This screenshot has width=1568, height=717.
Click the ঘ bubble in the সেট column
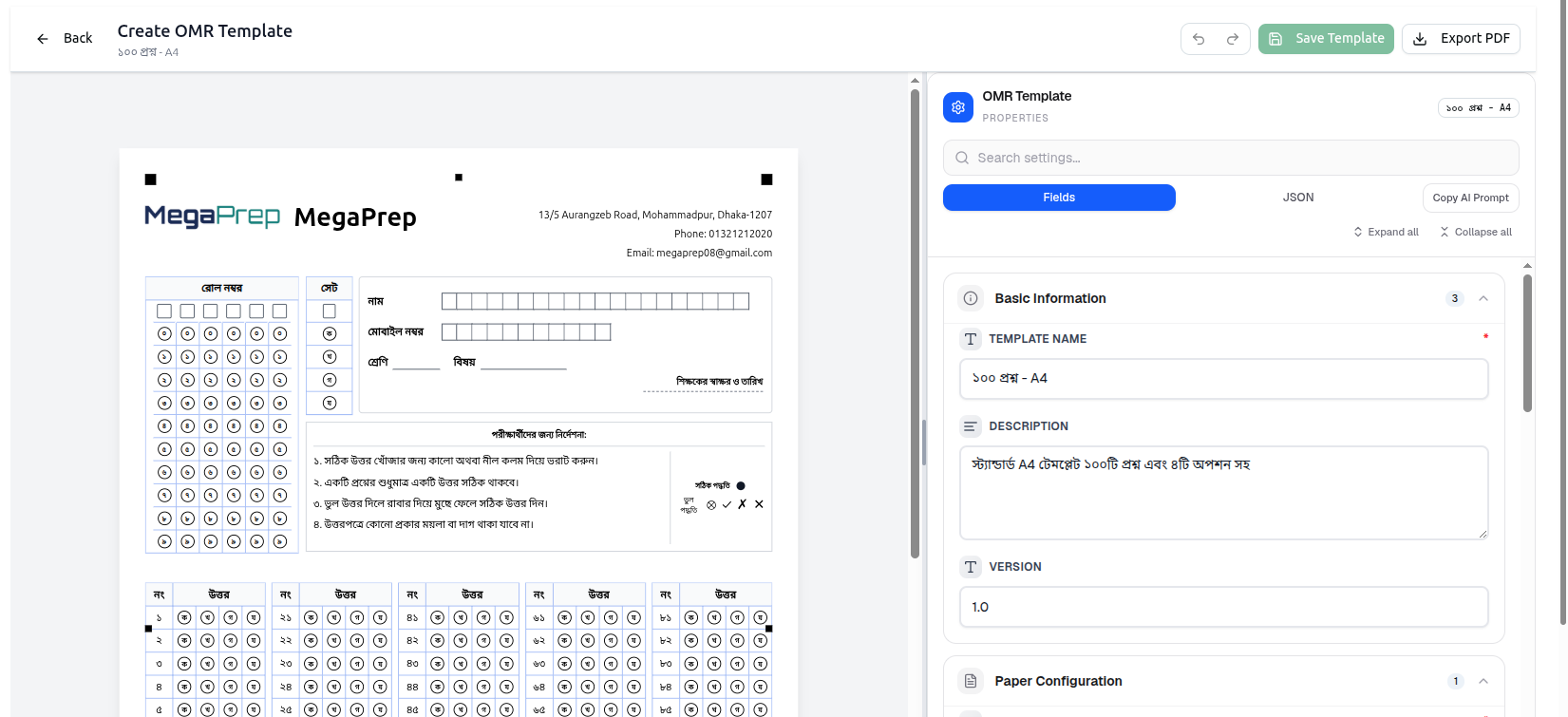(330, 403)
